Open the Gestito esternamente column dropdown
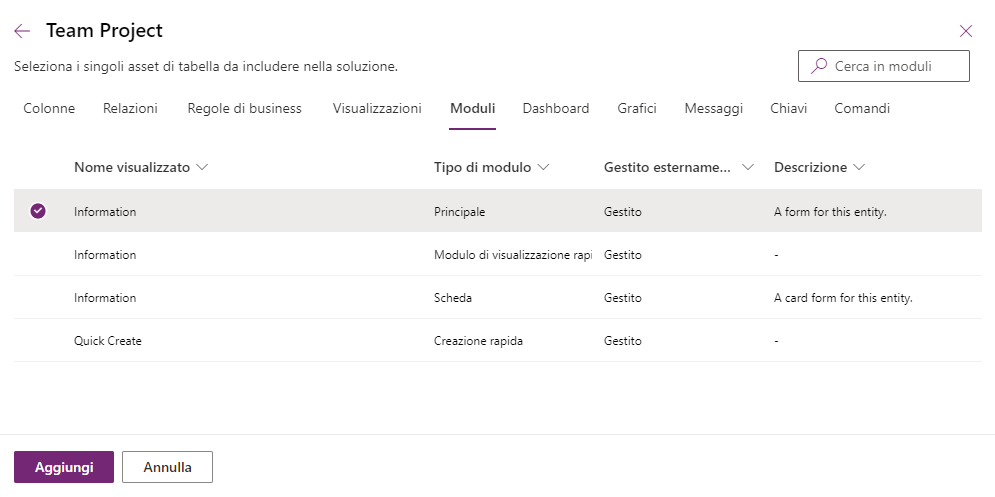The image size is (995, 497). coord(748,167)
